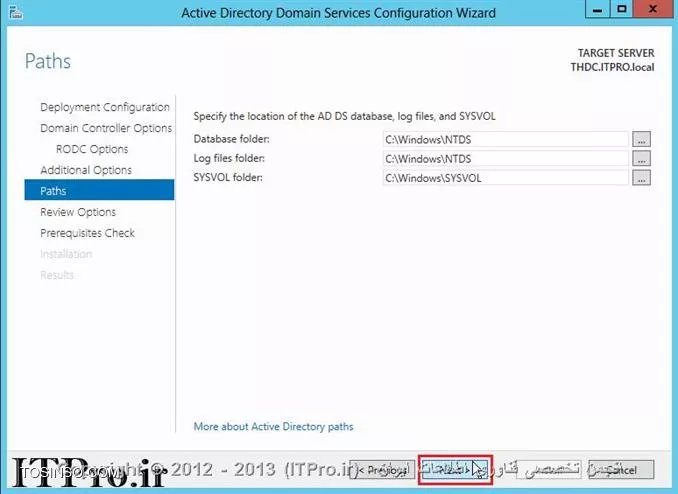Viewport: 678px width, 494px height.
Task: Click the SYSVOL folder path field
Action: (505, 178)
